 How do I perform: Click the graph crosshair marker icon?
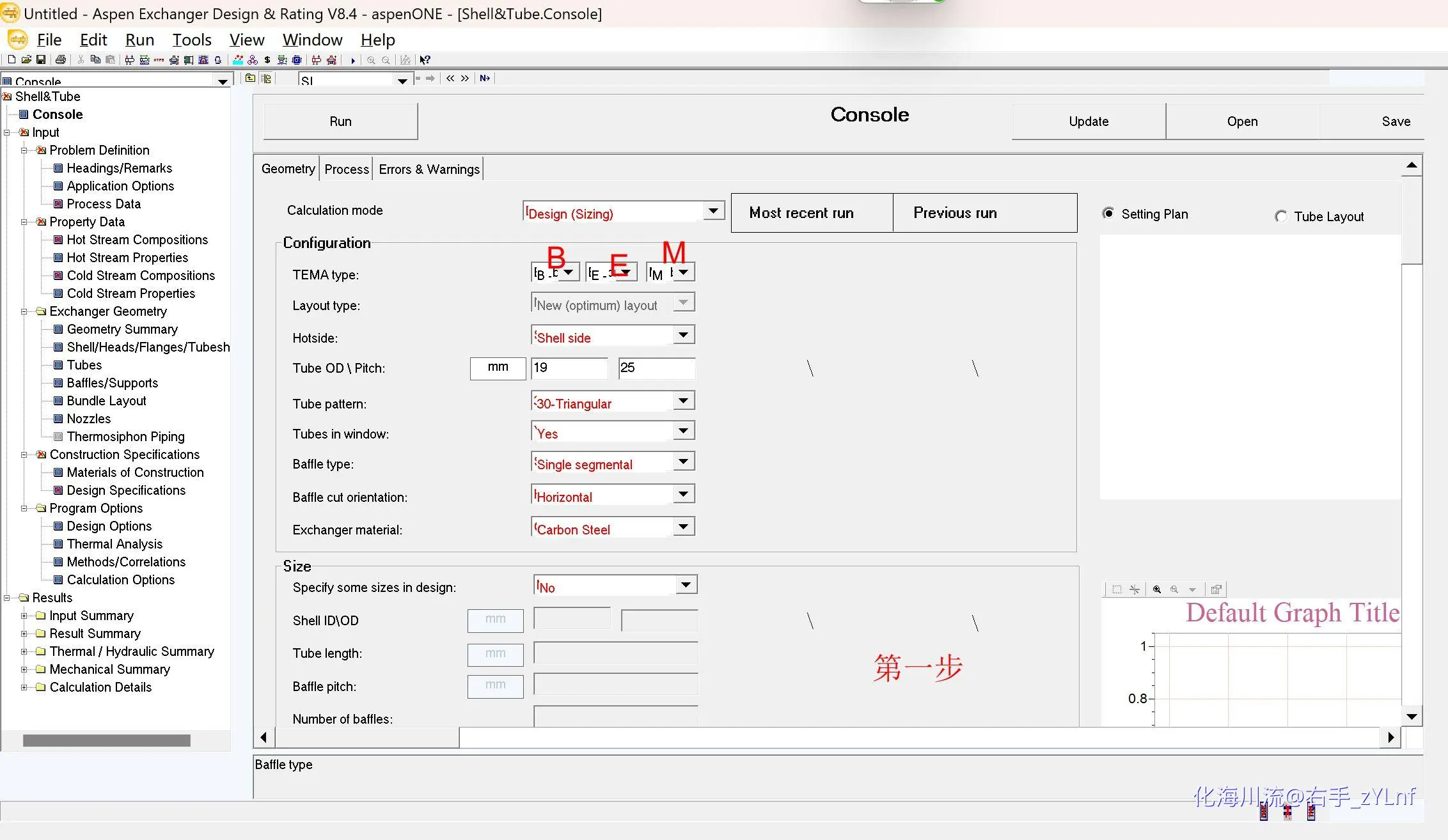tap(1134, 589)
